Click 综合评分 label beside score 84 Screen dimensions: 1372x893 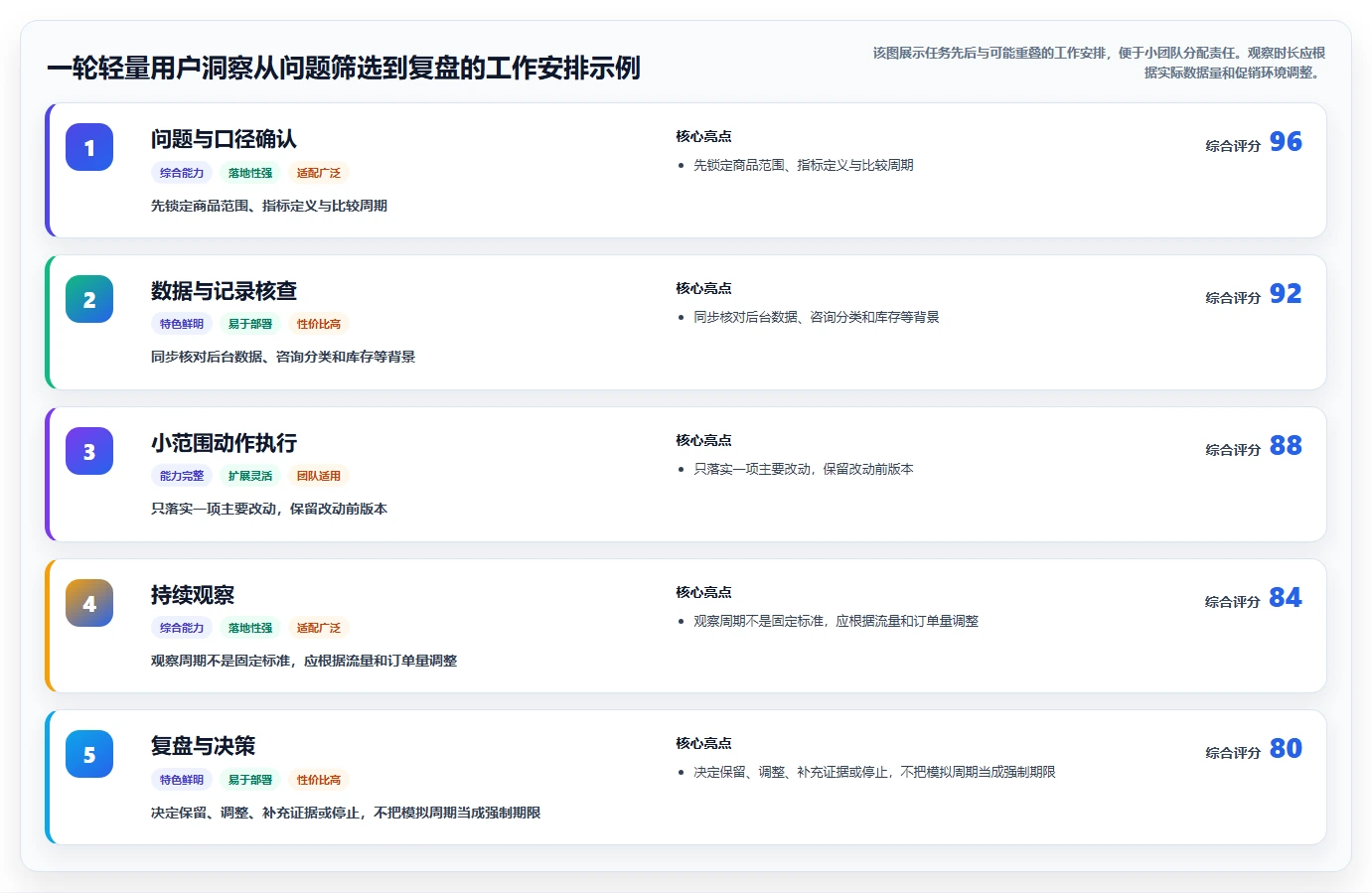tap(1233, 602)
